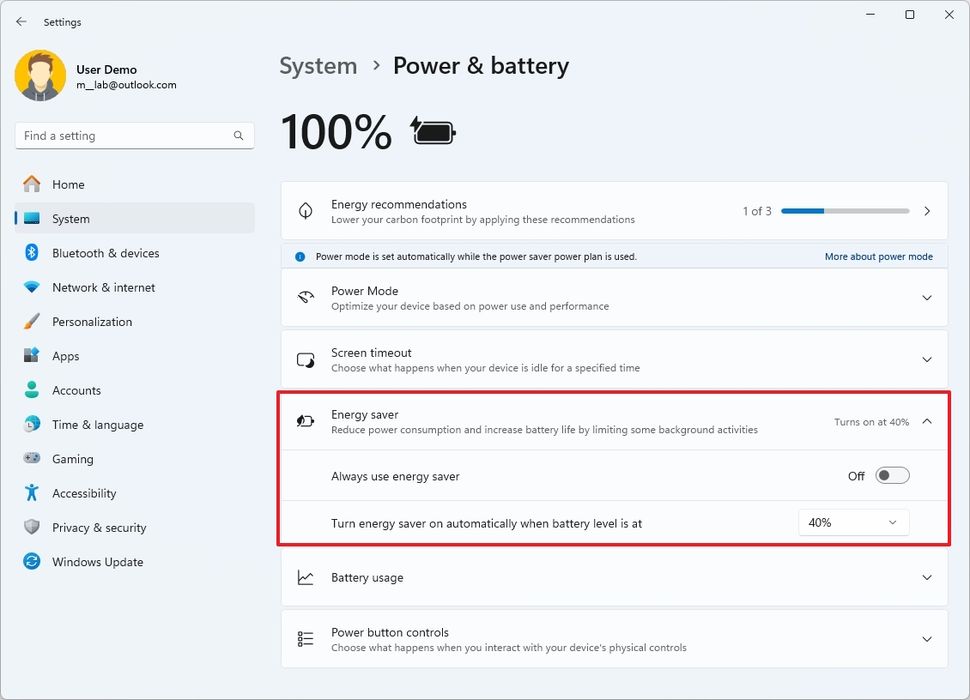This screenshot has width=970, height=700.
Task: Expand the Power Mode section
Action: coord(926,297)
